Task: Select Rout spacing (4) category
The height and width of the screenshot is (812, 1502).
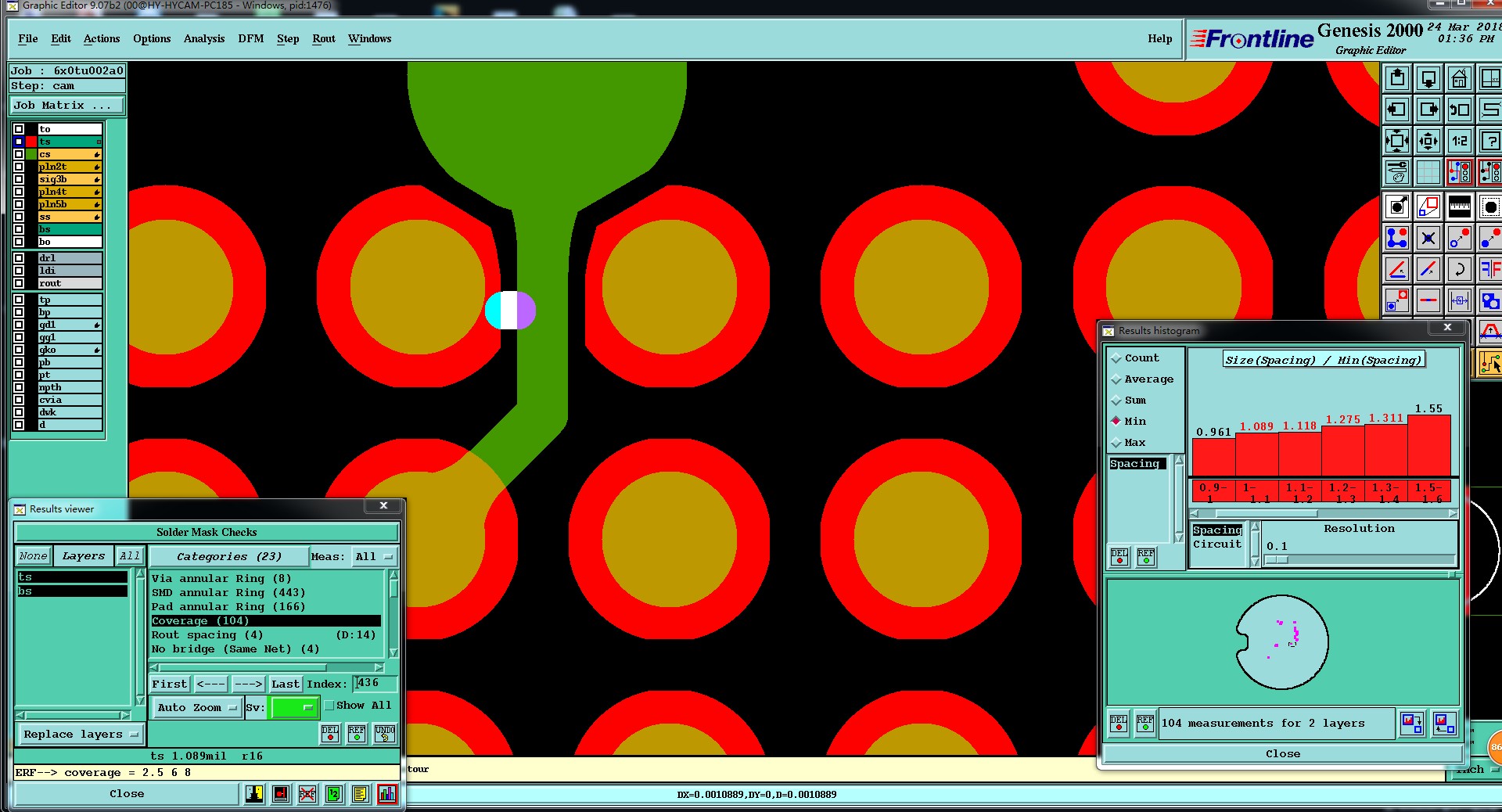Action: tap(266, 635)
